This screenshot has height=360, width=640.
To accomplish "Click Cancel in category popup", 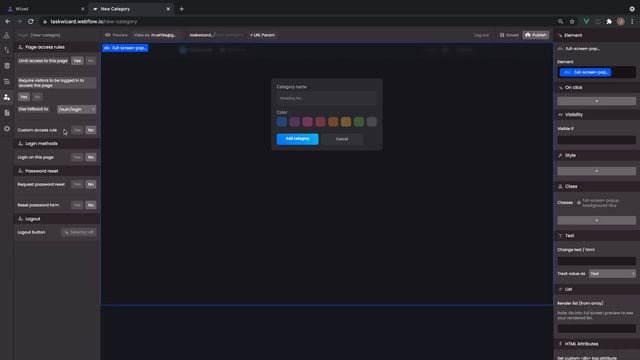I will pos(342,139).
